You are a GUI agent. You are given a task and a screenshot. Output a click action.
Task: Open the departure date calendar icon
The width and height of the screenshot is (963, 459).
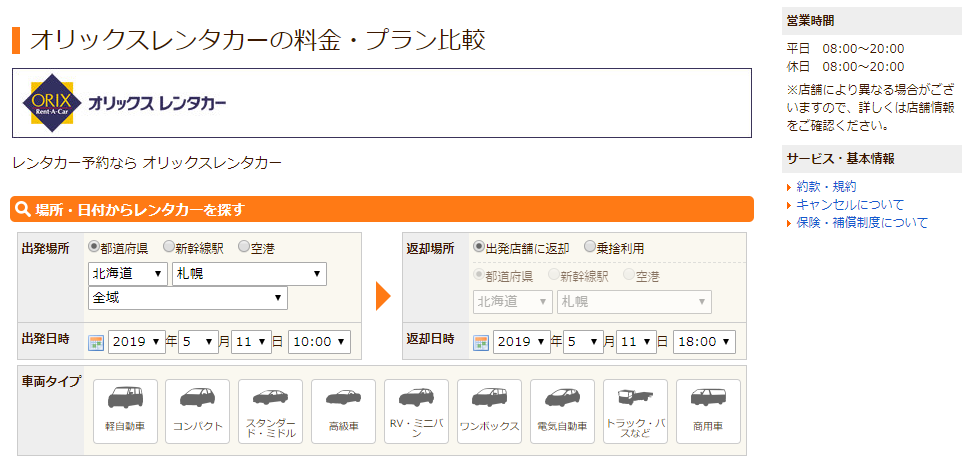96,342
